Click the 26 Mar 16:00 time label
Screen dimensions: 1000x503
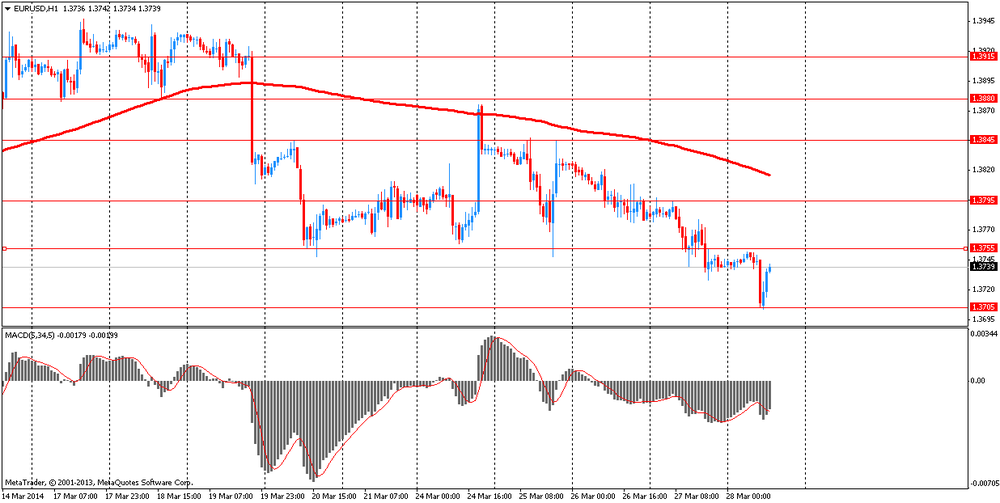(x=644, y=495)
